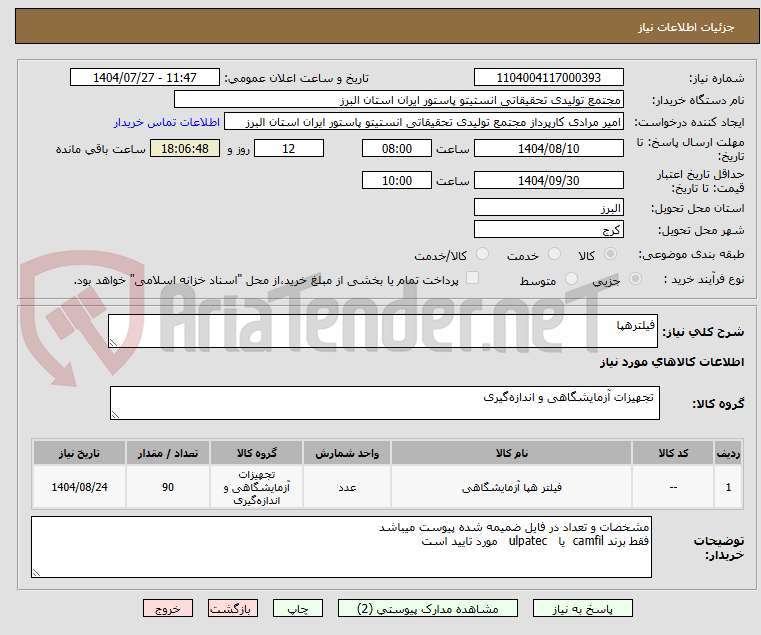Click the 'پاسخ به نیاز' button
Image resolution: width=761 pixels, height=635 pixels.
(582, 608)
